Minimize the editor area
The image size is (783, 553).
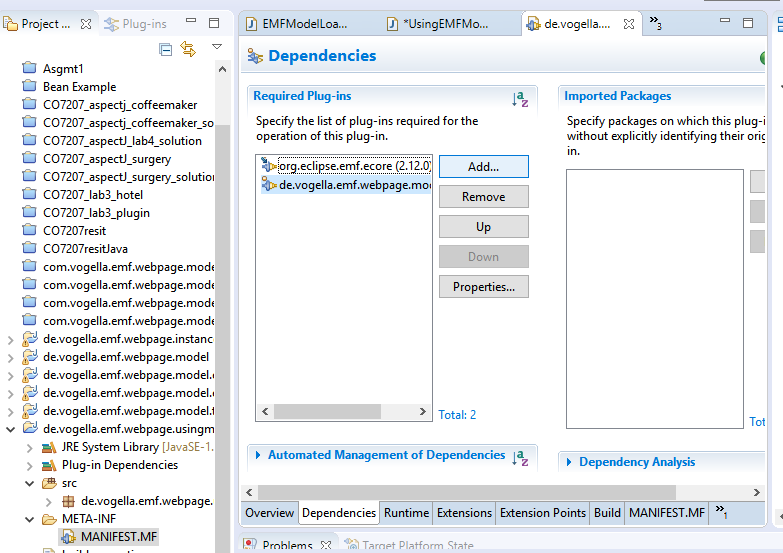(x=725, y=20)
